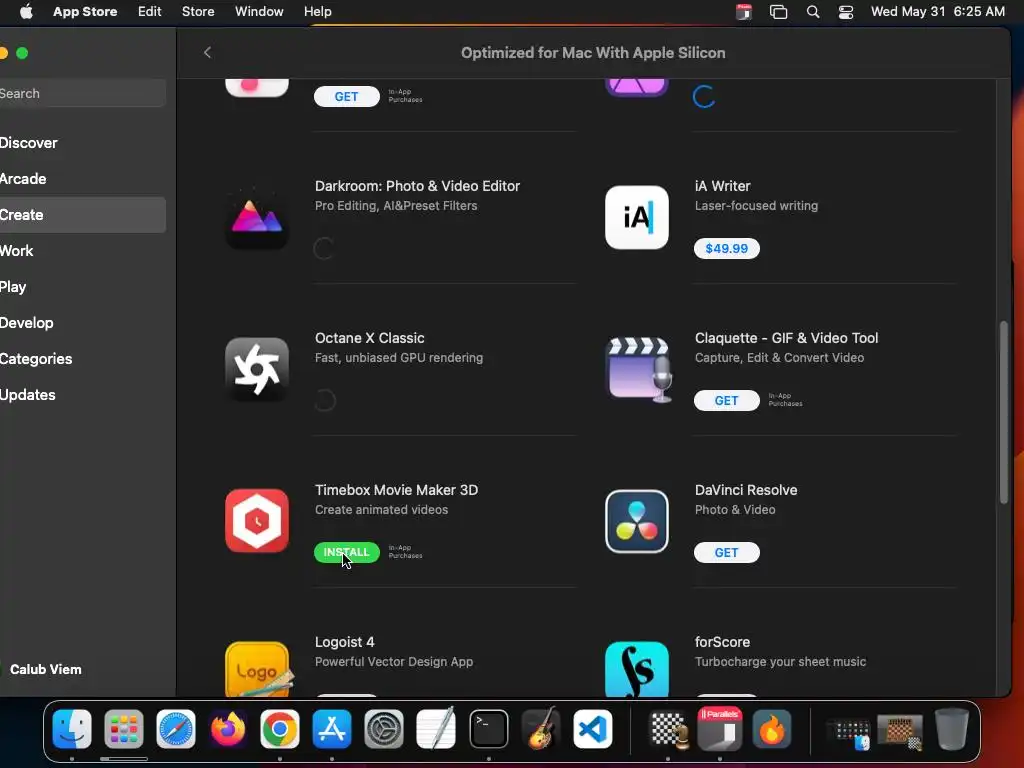Open the Apple menu

pyautogui.click(x=26, y=12)
